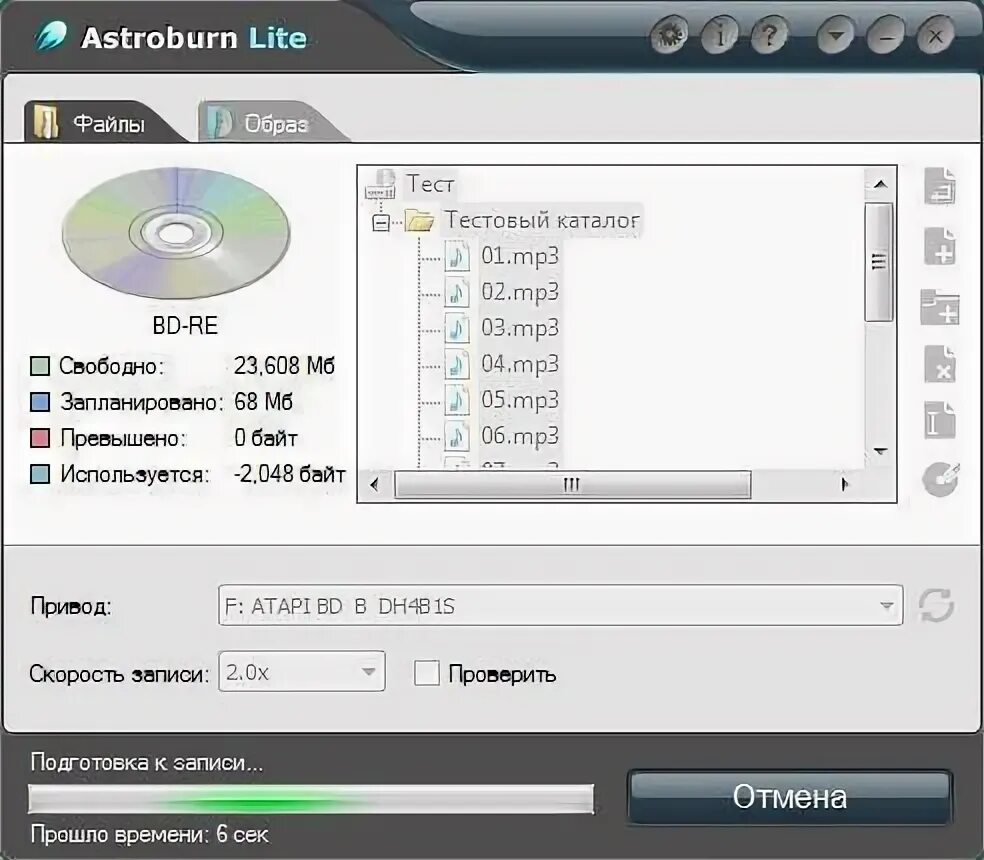The height and width of the screenshot is (860, 984).
Task: Click the 06.mp3 music file icon
Action: [x=457, y=436]
